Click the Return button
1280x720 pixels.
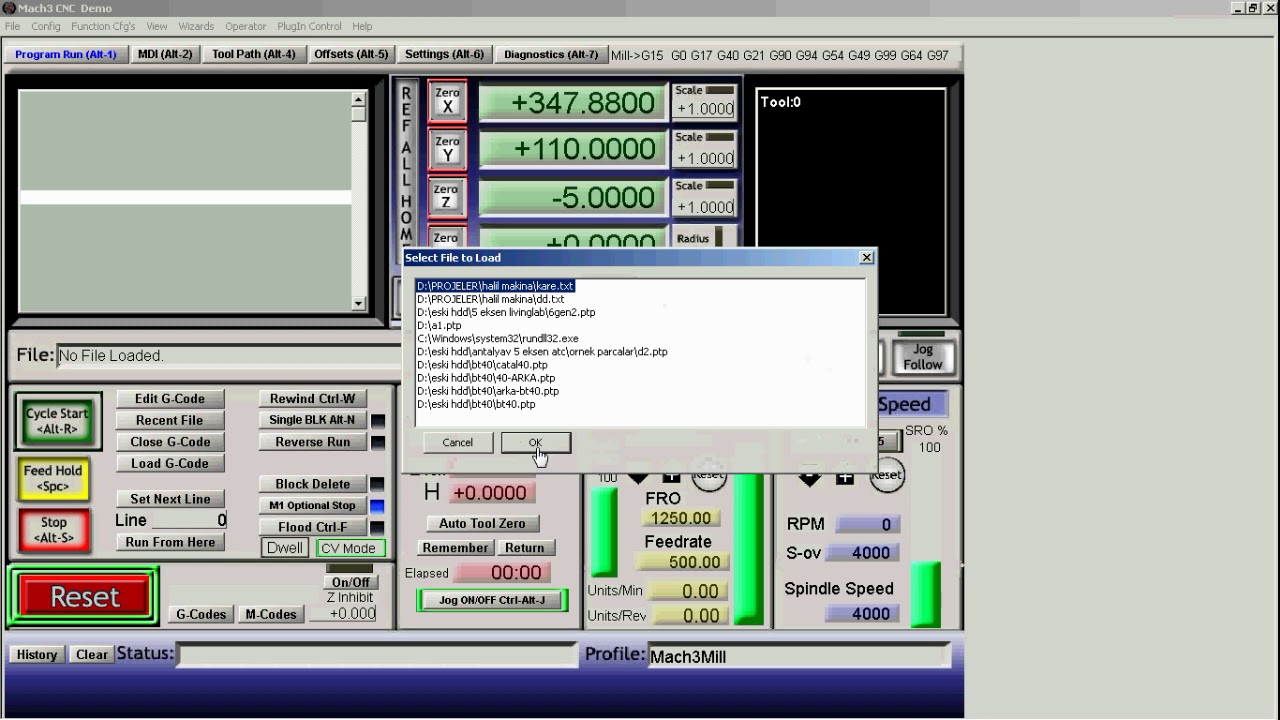click(524, 548)
